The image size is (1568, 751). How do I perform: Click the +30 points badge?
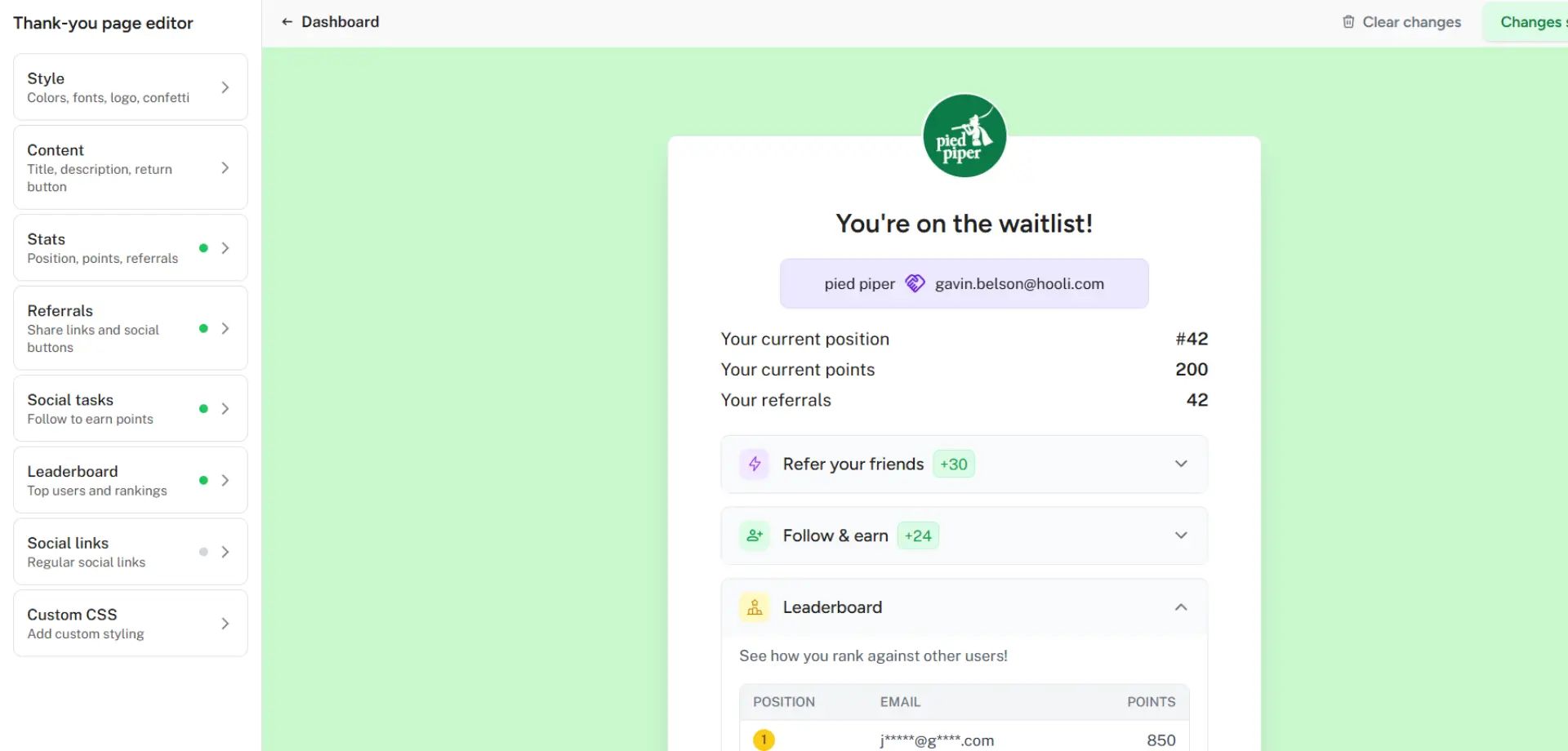click(x=954, y=464)
